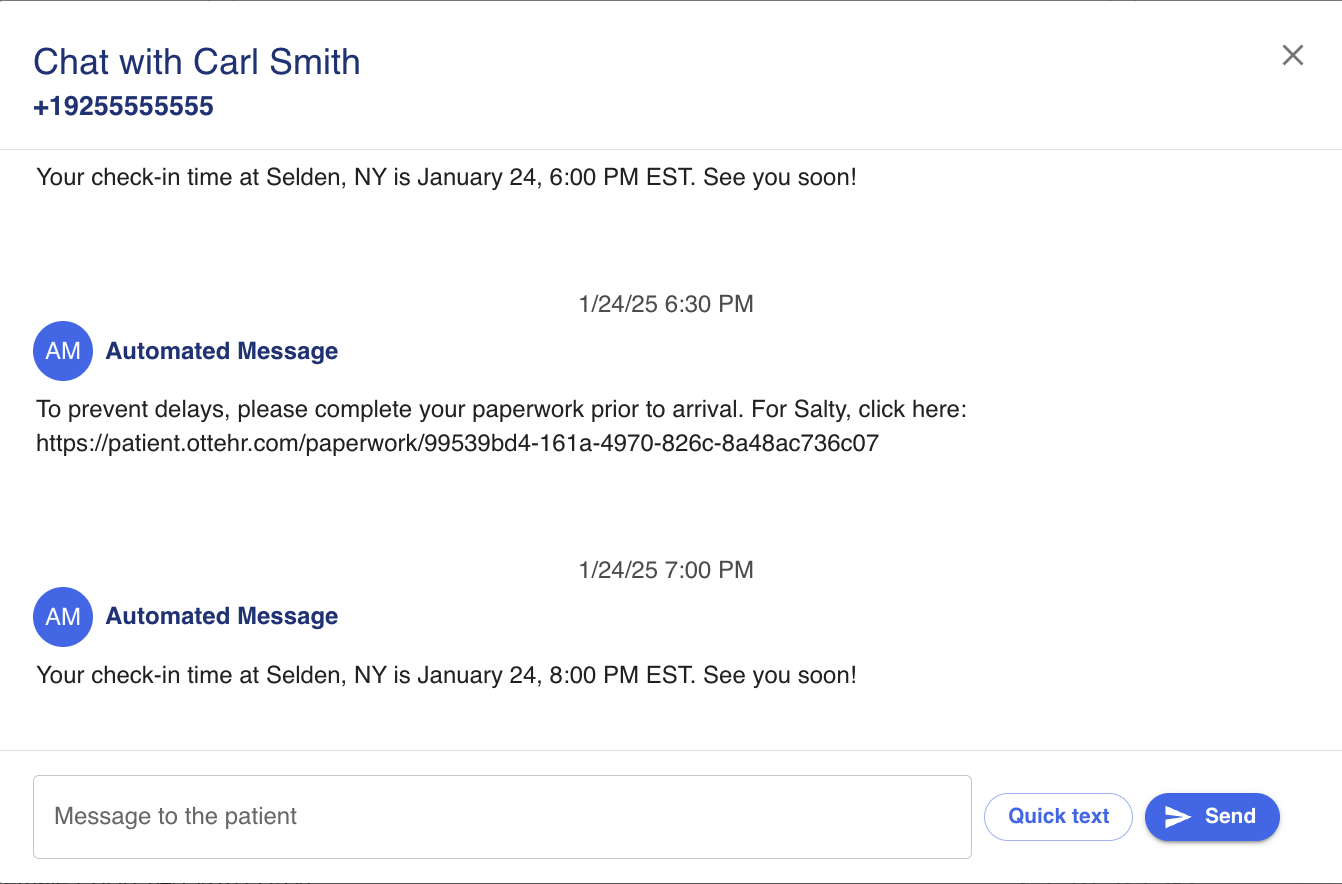Viewport: 1342px width, 884px height.
Task: Click the phone number +19255555555
Action: [123, 107]
